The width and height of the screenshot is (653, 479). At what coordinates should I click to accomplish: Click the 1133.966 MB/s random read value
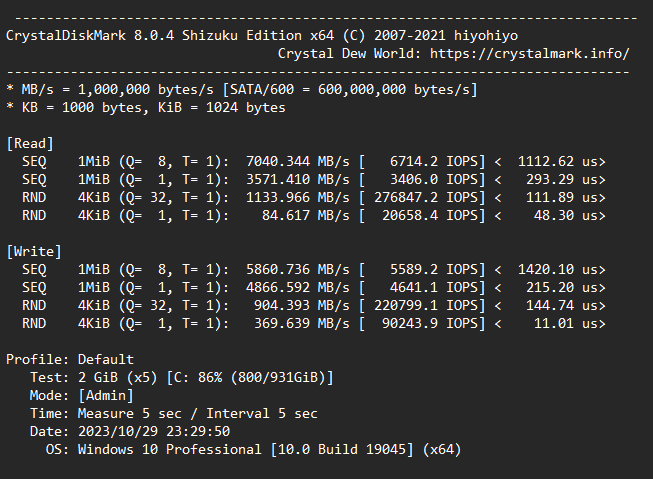coord(298,197)
